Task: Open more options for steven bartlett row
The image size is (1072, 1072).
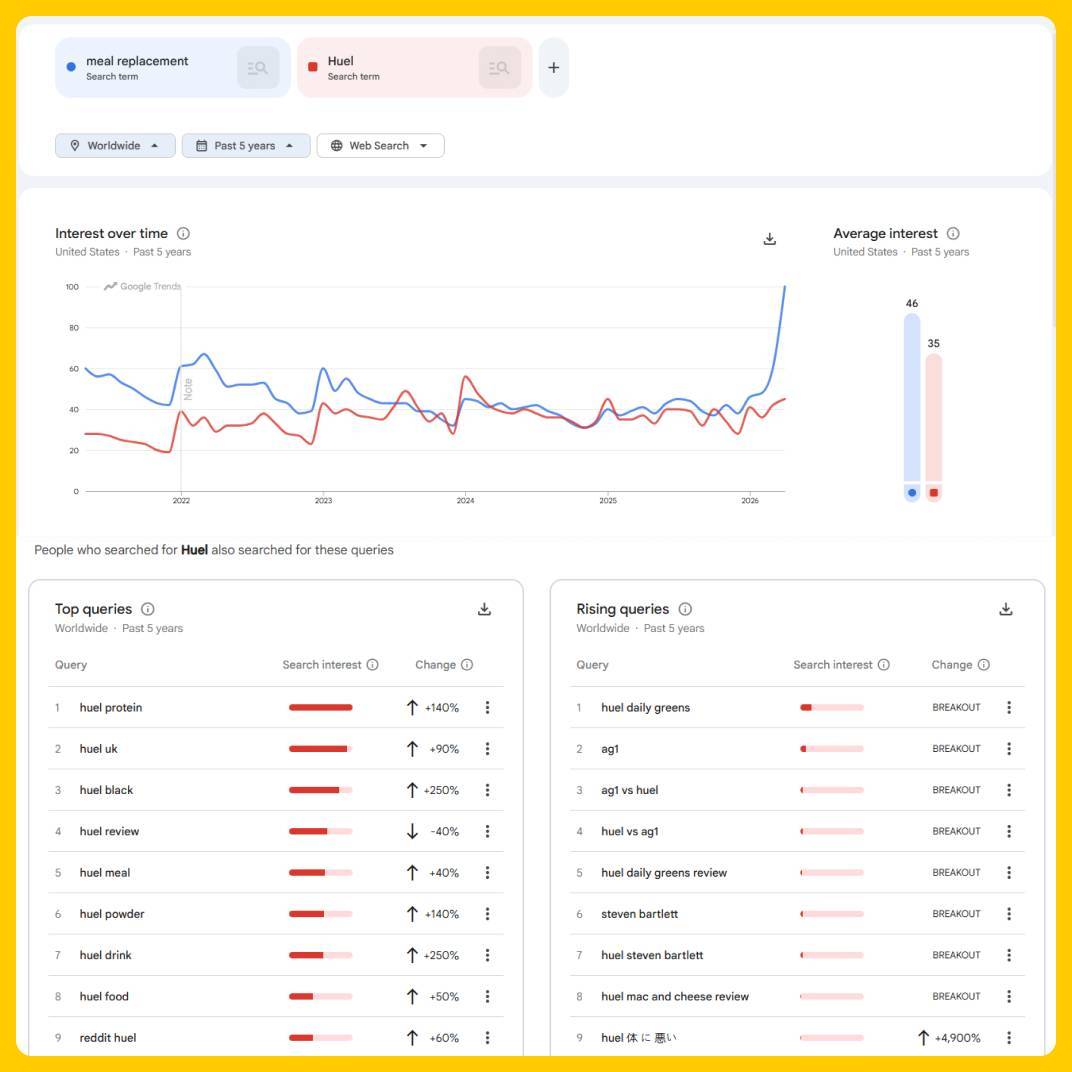Action: click(1009, 914)
